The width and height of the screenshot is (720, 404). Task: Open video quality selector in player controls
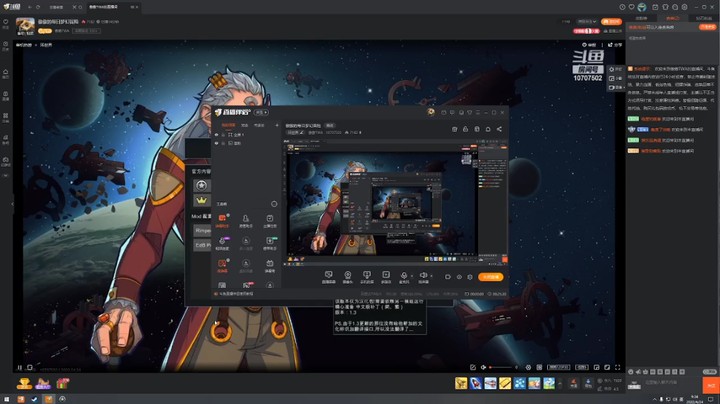[559, 367]
